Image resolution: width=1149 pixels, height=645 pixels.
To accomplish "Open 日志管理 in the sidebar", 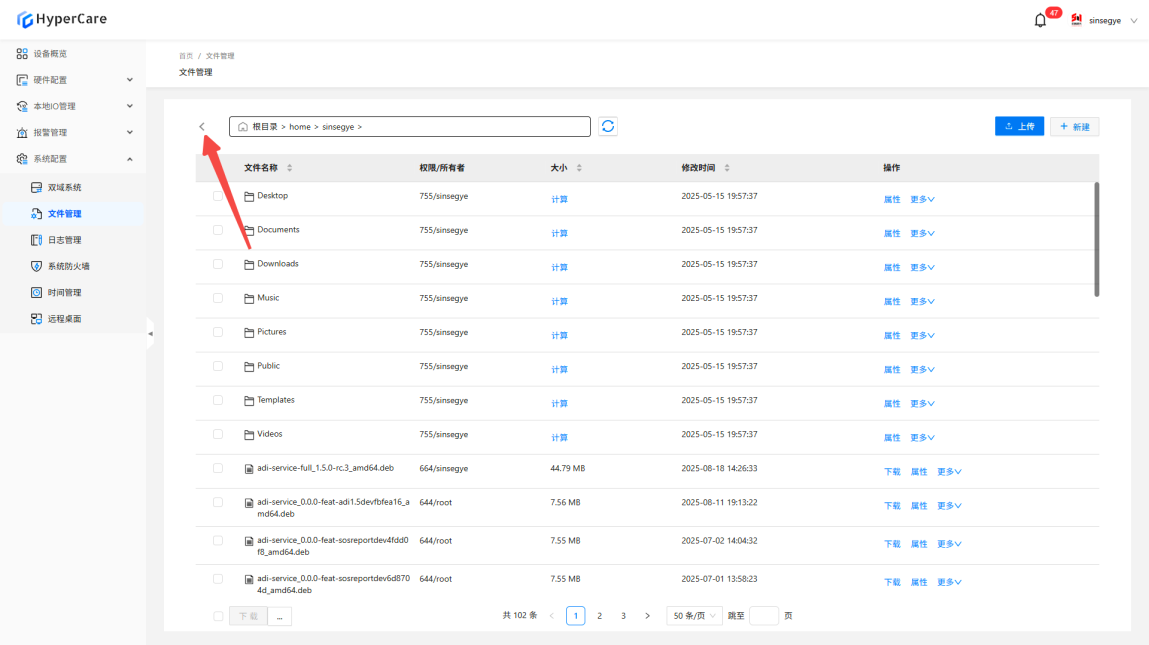I will (65, 240).
